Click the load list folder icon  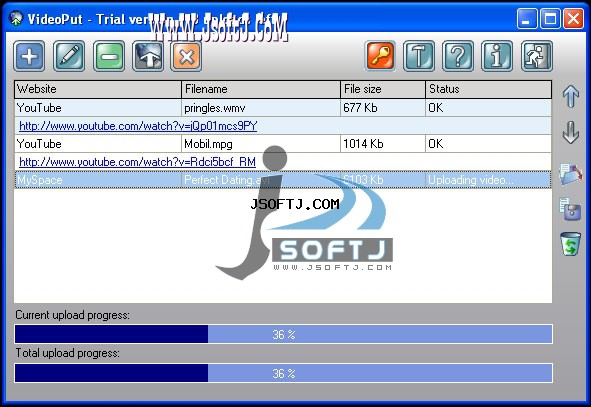(x=571, y=174)
